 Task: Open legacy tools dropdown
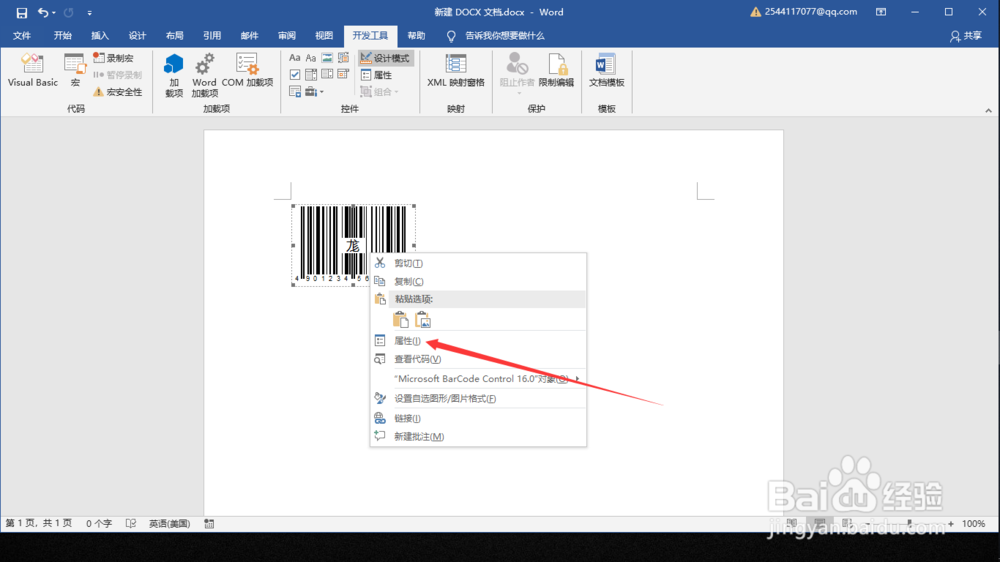point(314,92)
